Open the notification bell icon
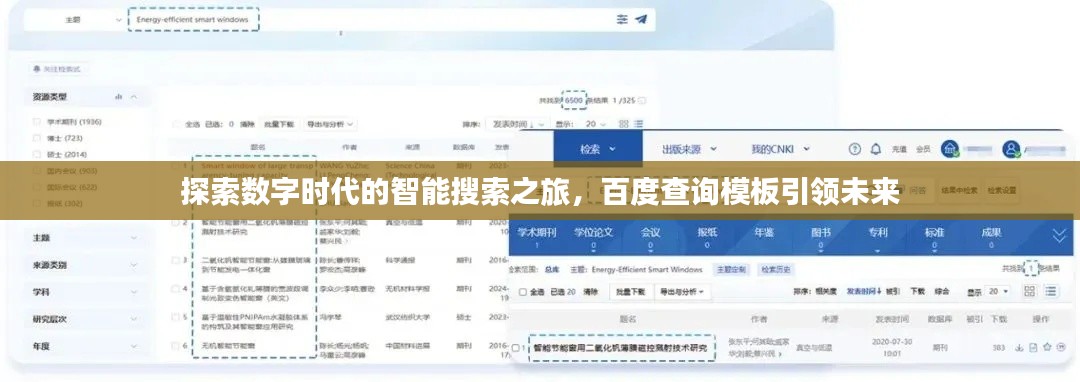 tap(875, 149)
